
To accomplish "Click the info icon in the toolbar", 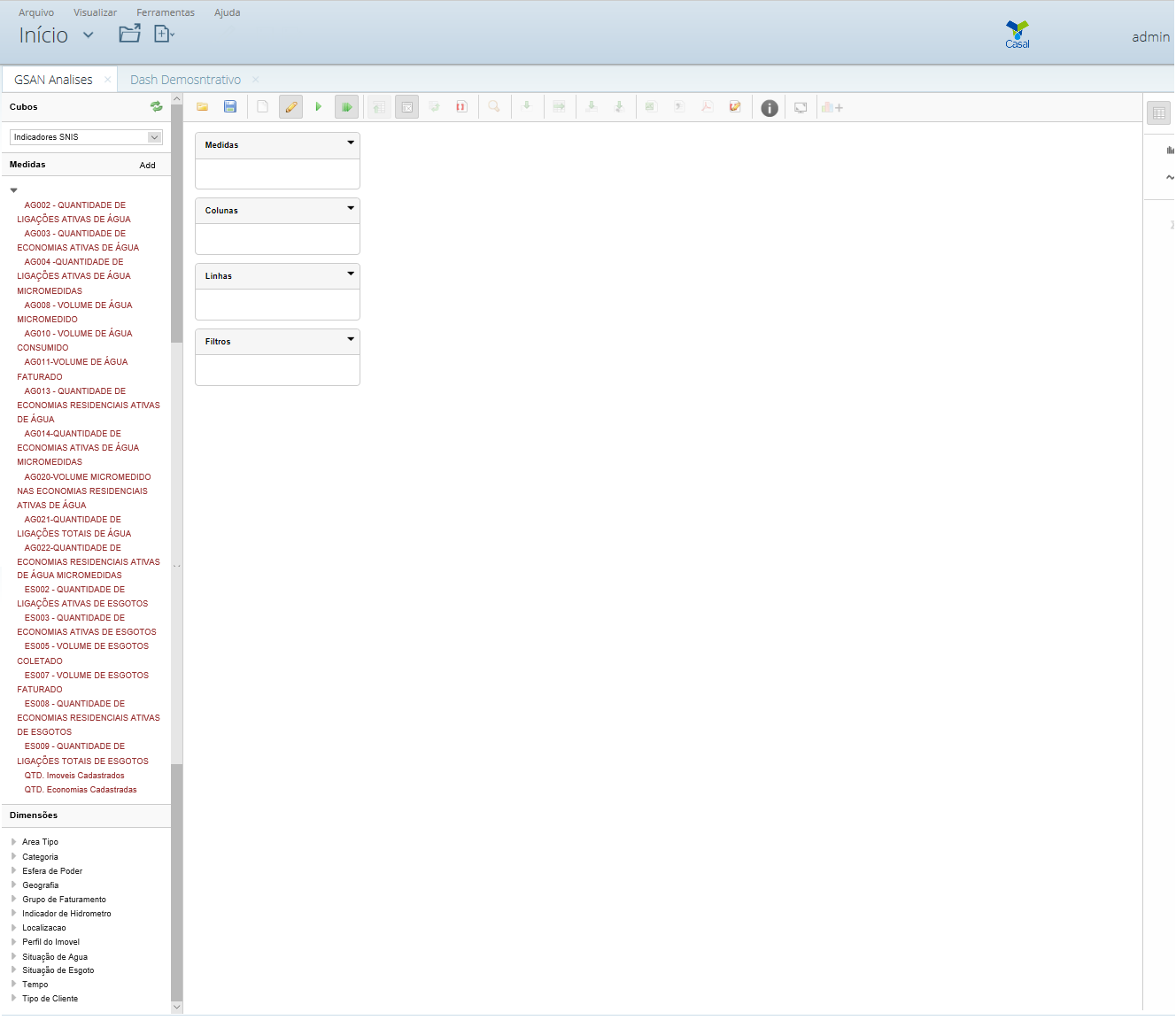I will [770, 108].
